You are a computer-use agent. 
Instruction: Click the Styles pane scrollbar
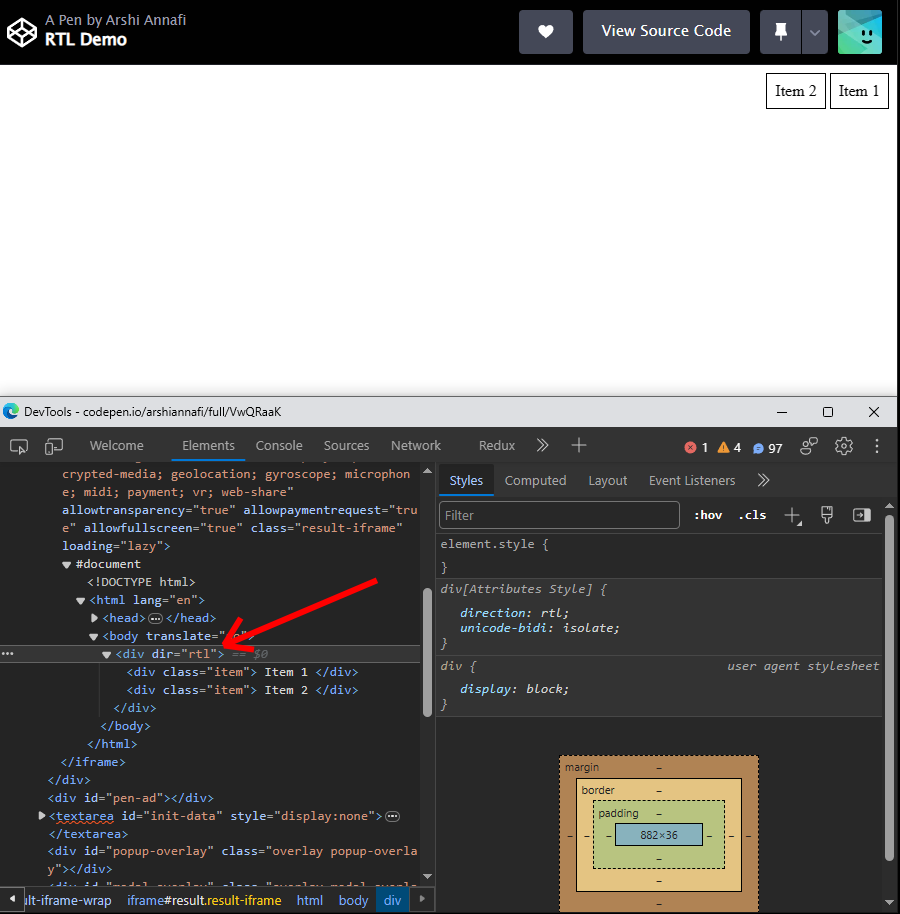click(889, 687)
